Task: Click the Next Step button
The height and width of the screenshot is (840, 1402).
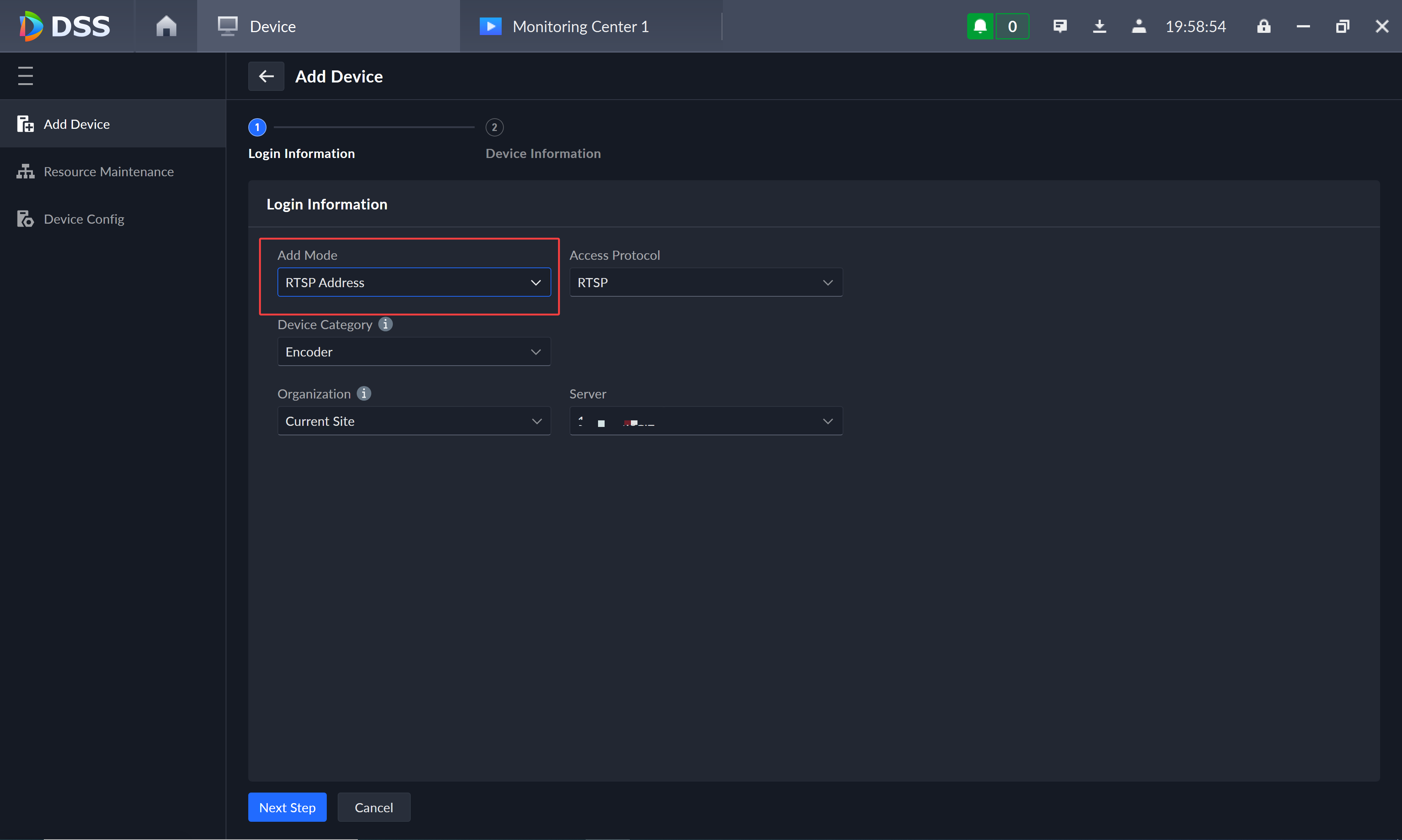Action: point(287,807)
